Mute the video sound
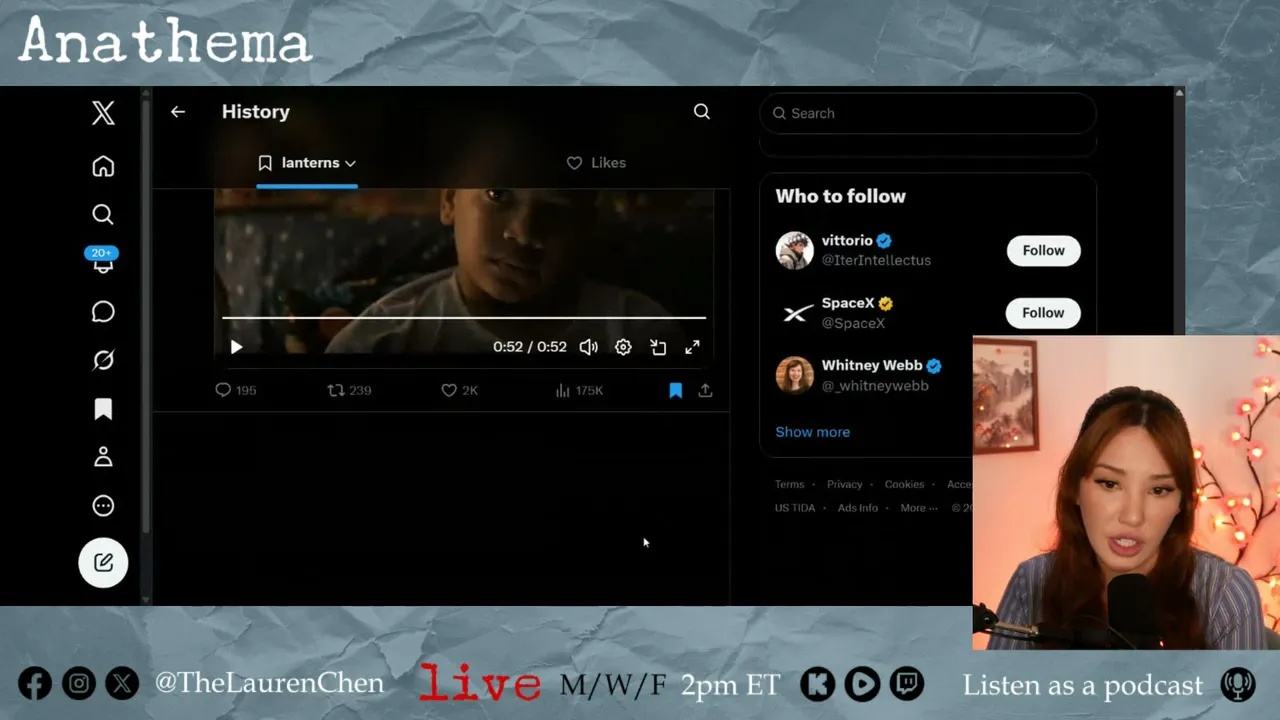Screen dimensions: 1280x720 point(588,347)
